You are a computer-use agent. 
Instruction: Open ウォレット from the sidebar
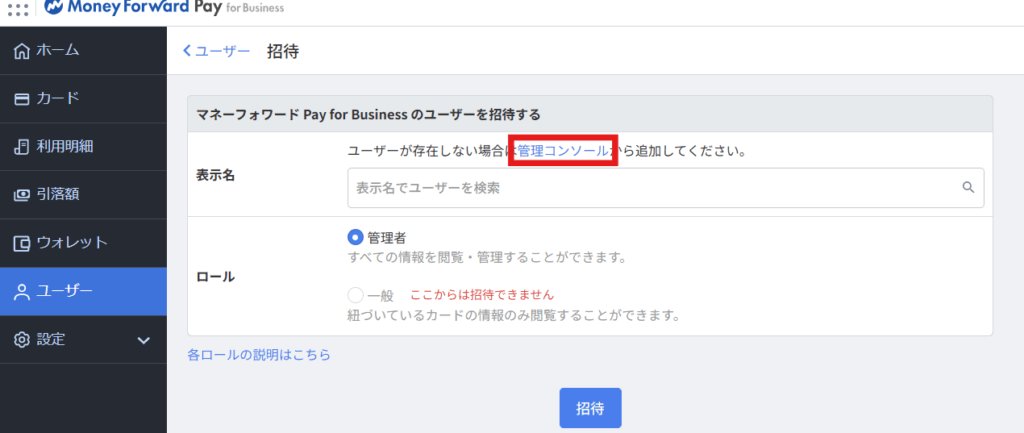71,243
